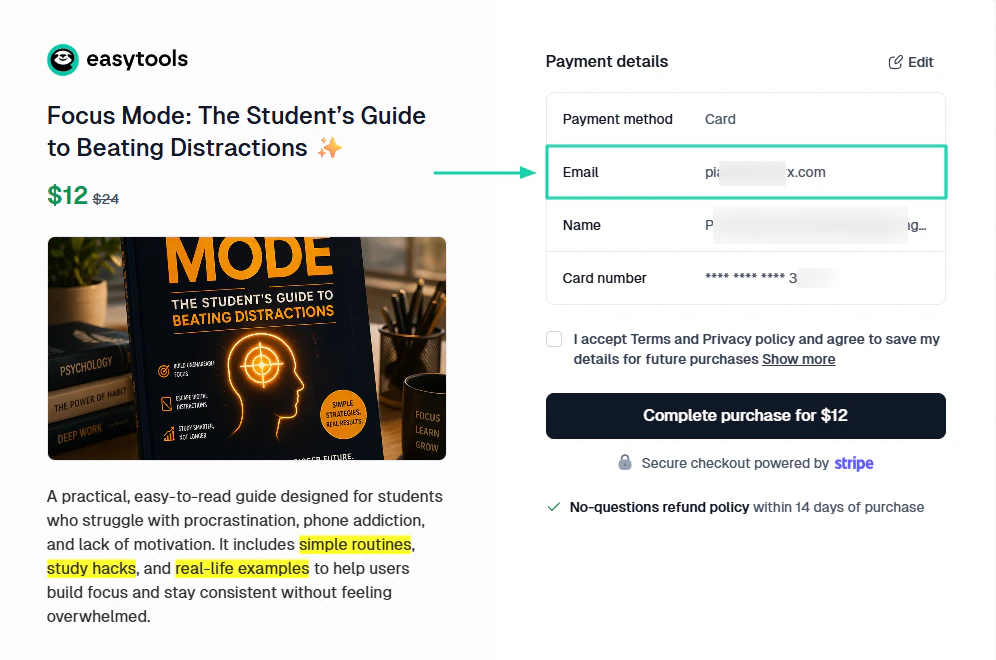Click the Stripe logo
This screenshot has width=996, height=660.
tap(854, 463)
